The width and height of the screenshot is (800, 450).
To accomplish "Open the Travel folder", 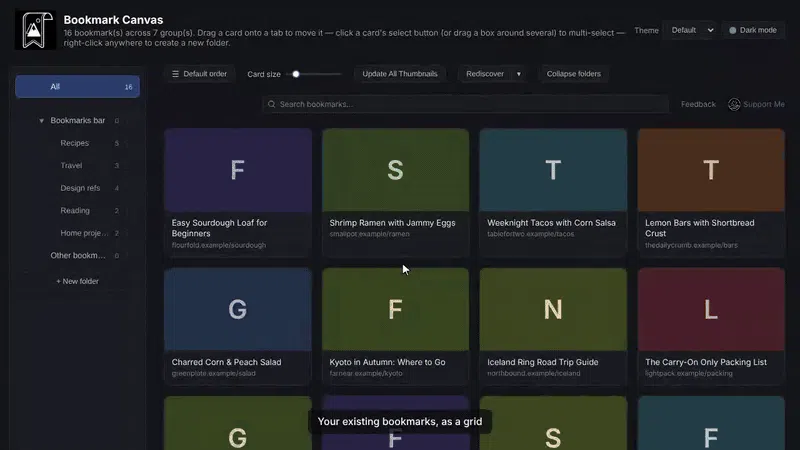I will pyautogui.click(x=71, y=166).
